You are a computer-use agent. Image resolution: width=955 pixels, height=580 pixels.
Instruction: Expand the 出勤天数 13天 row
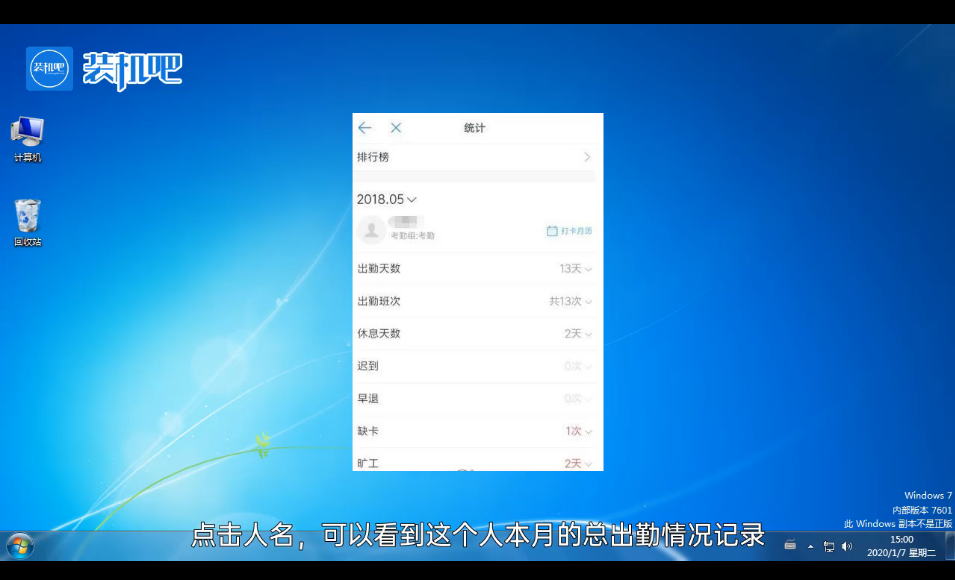click(x=576, y=269)
